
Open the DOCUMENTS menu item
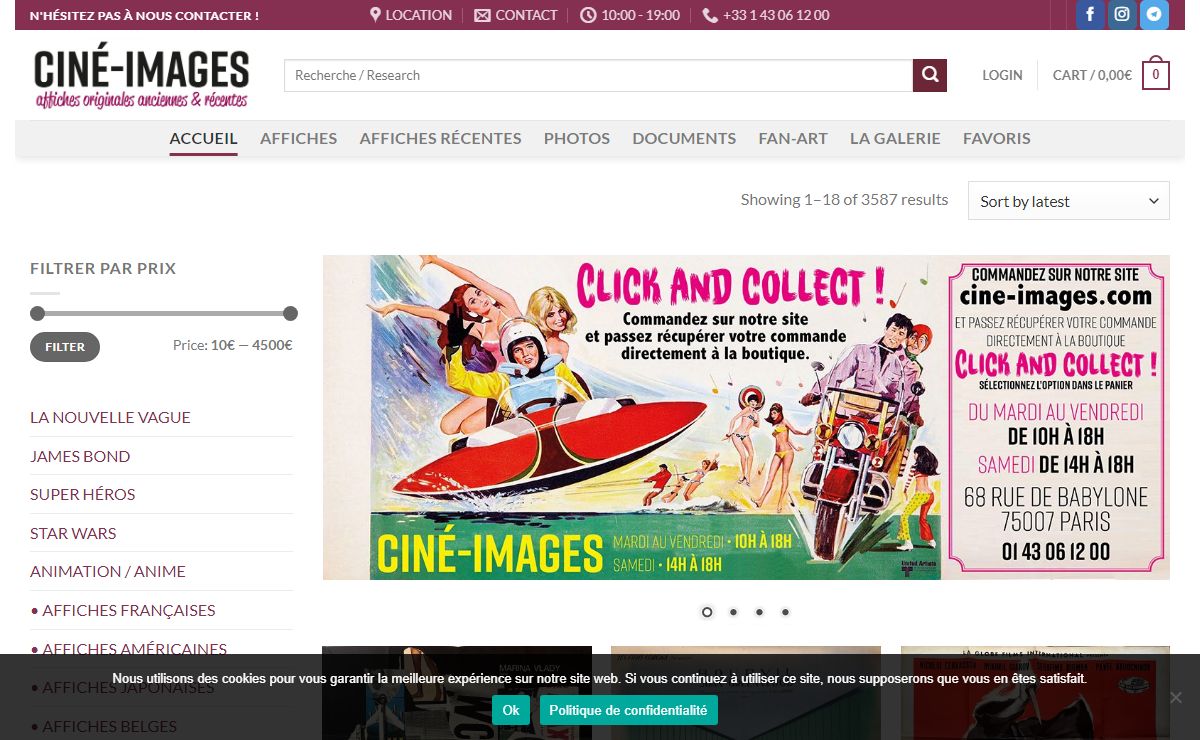[684, 139]
